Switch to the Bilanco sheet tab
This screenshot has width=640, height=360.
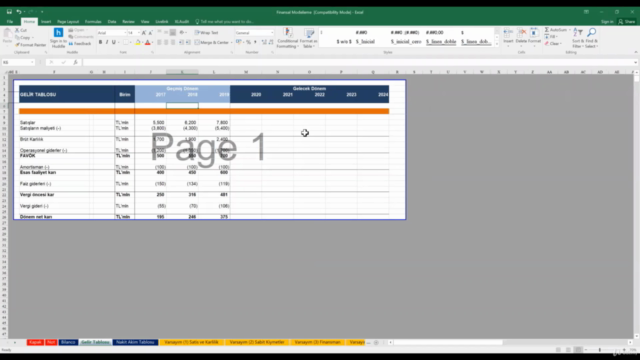click(x=68, y=342)
